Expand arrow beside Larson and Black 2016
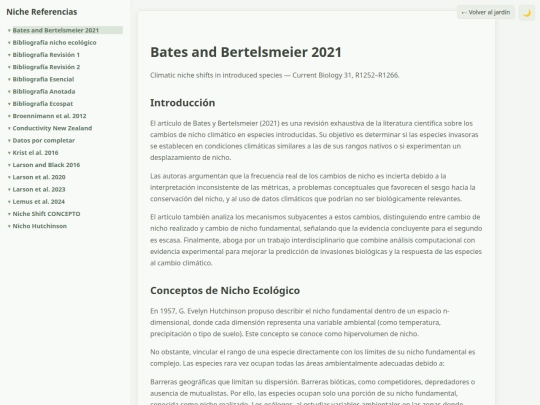Image resolution: width=540 pixels, height=405 pixels. 9,165
